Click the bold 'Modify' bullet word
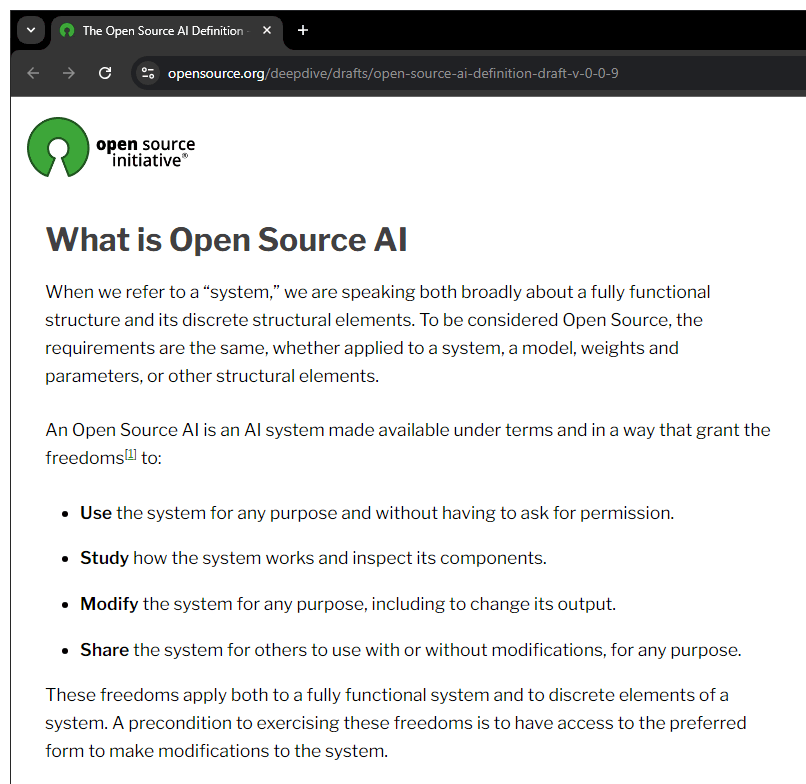The width and height of the screenshot is (806, 784). pyautogui.click(x=109, y=604)
